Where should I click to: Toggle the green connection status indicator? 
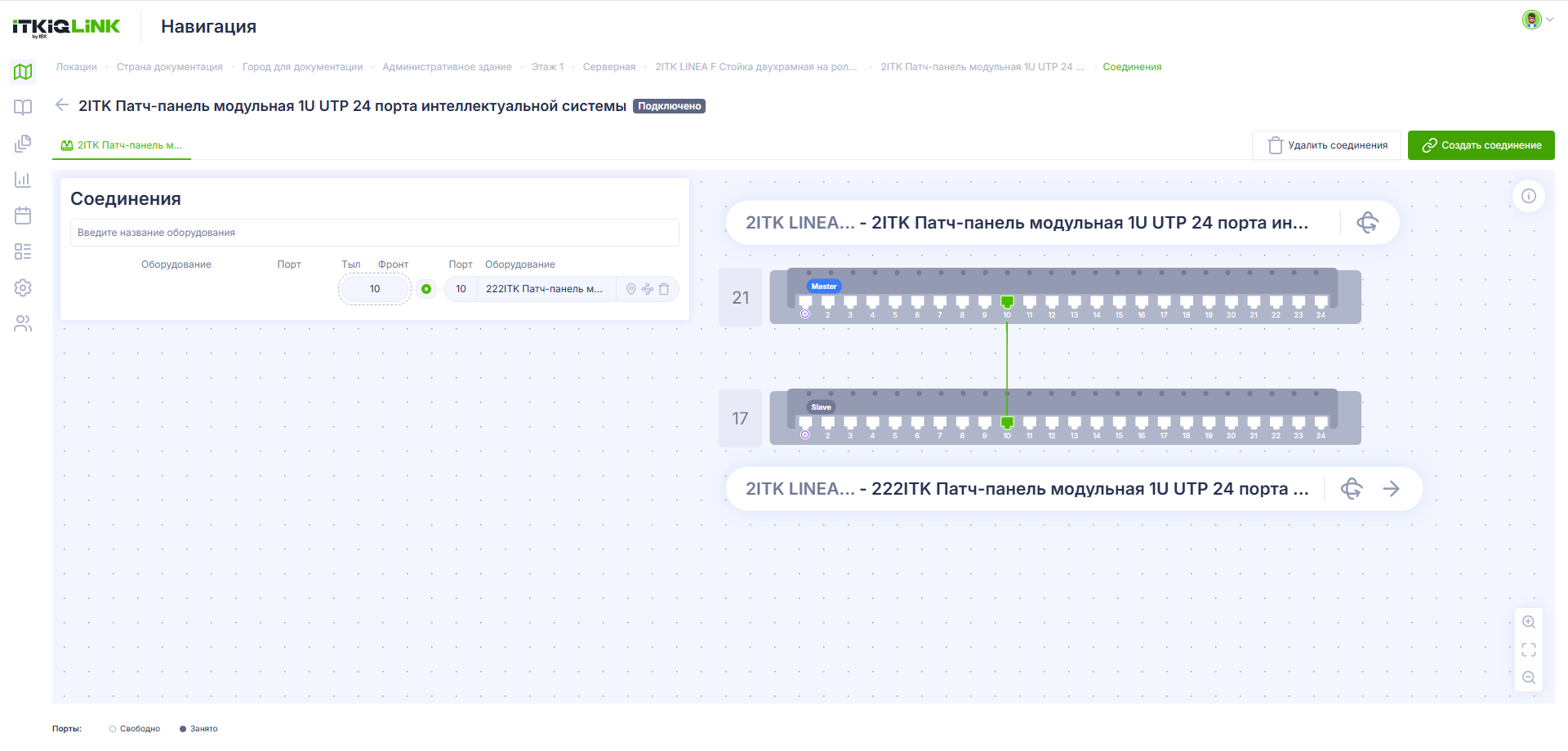click(426, 289)
